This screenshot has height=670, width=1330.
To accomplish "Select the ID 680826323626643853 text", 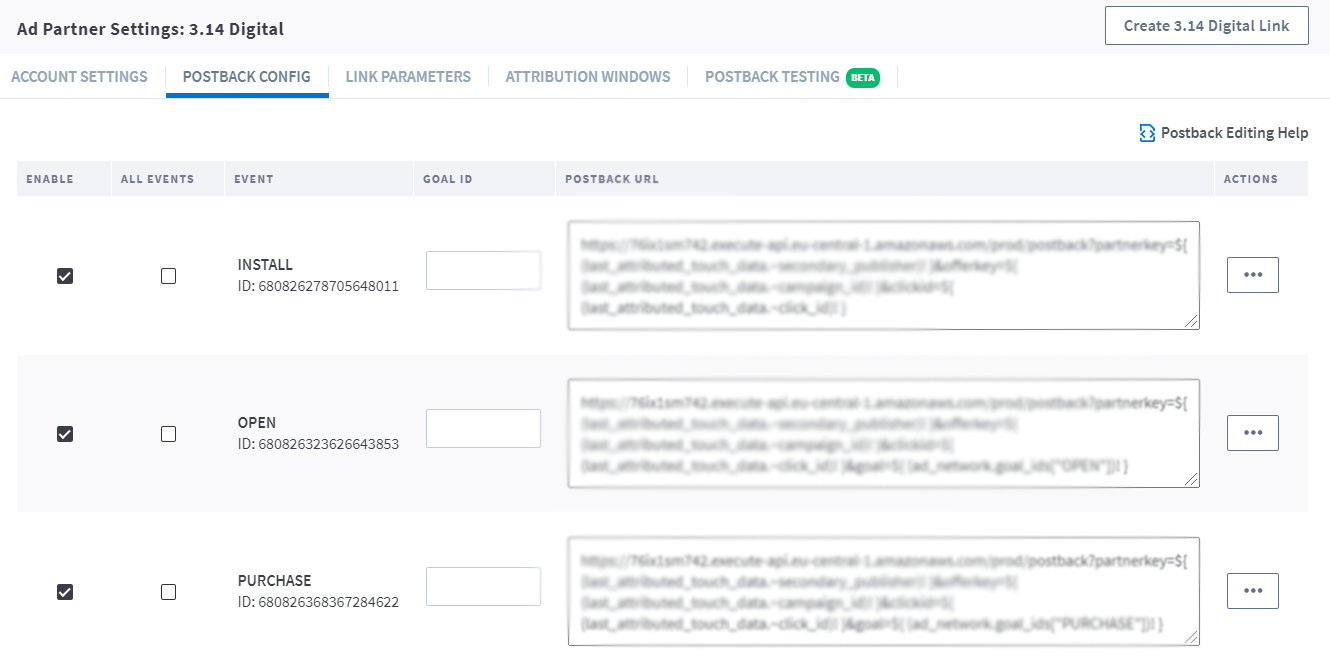I will pos(318,444).
